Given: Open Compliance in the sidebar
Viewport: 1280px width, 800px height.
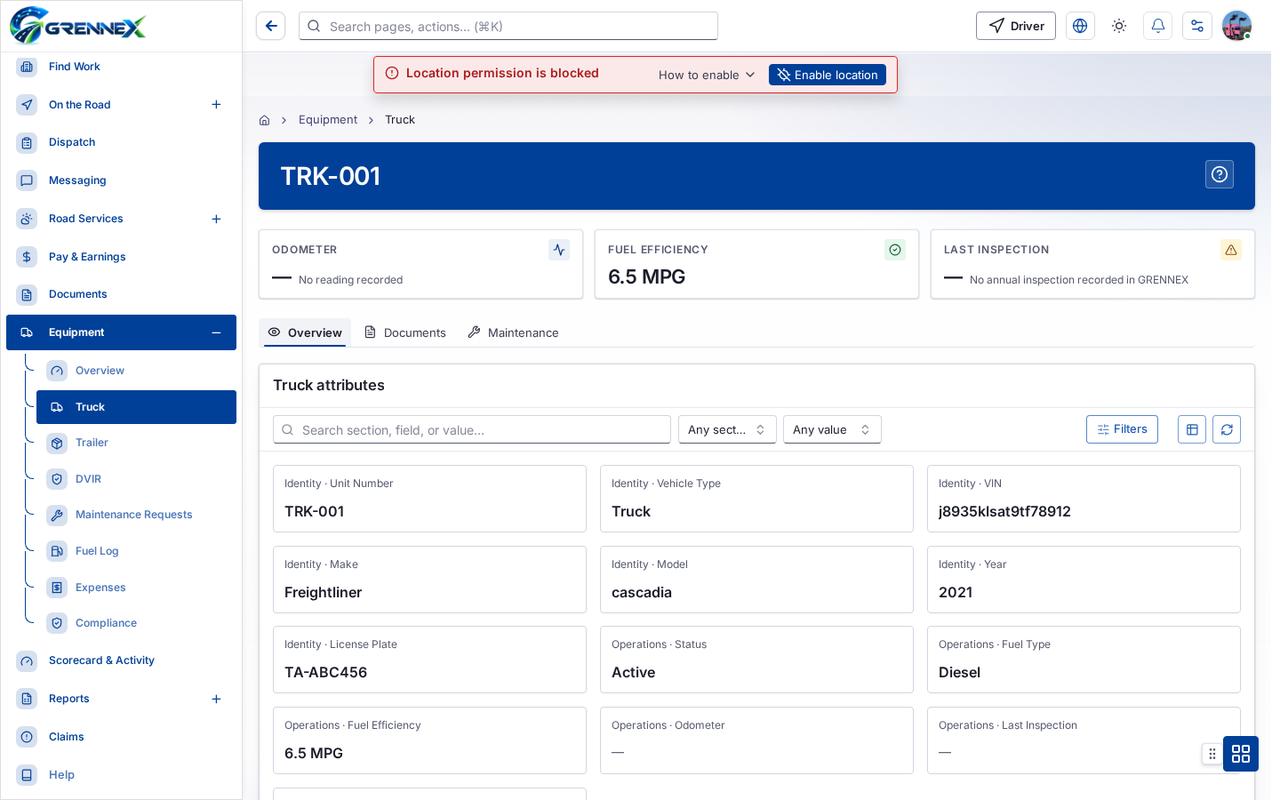Looking at the screenshot, I should click(136, 623).
